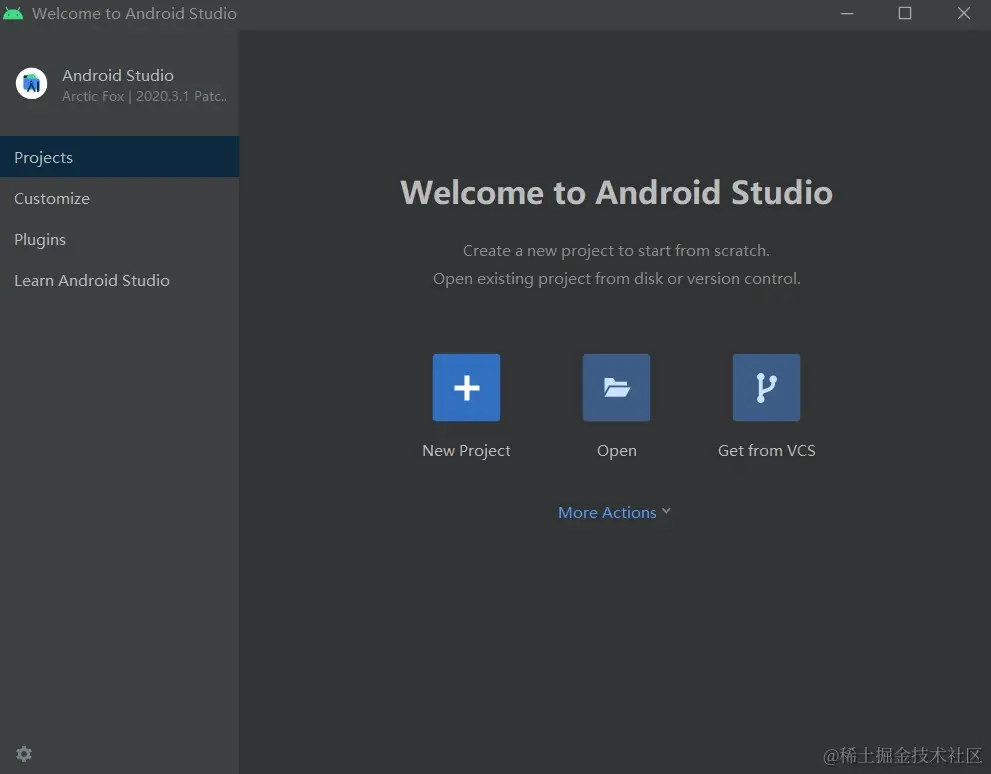The image size is (991, 774).
Task: Expand the More Actions chevron arrow
Action: (x=666, y=511)
